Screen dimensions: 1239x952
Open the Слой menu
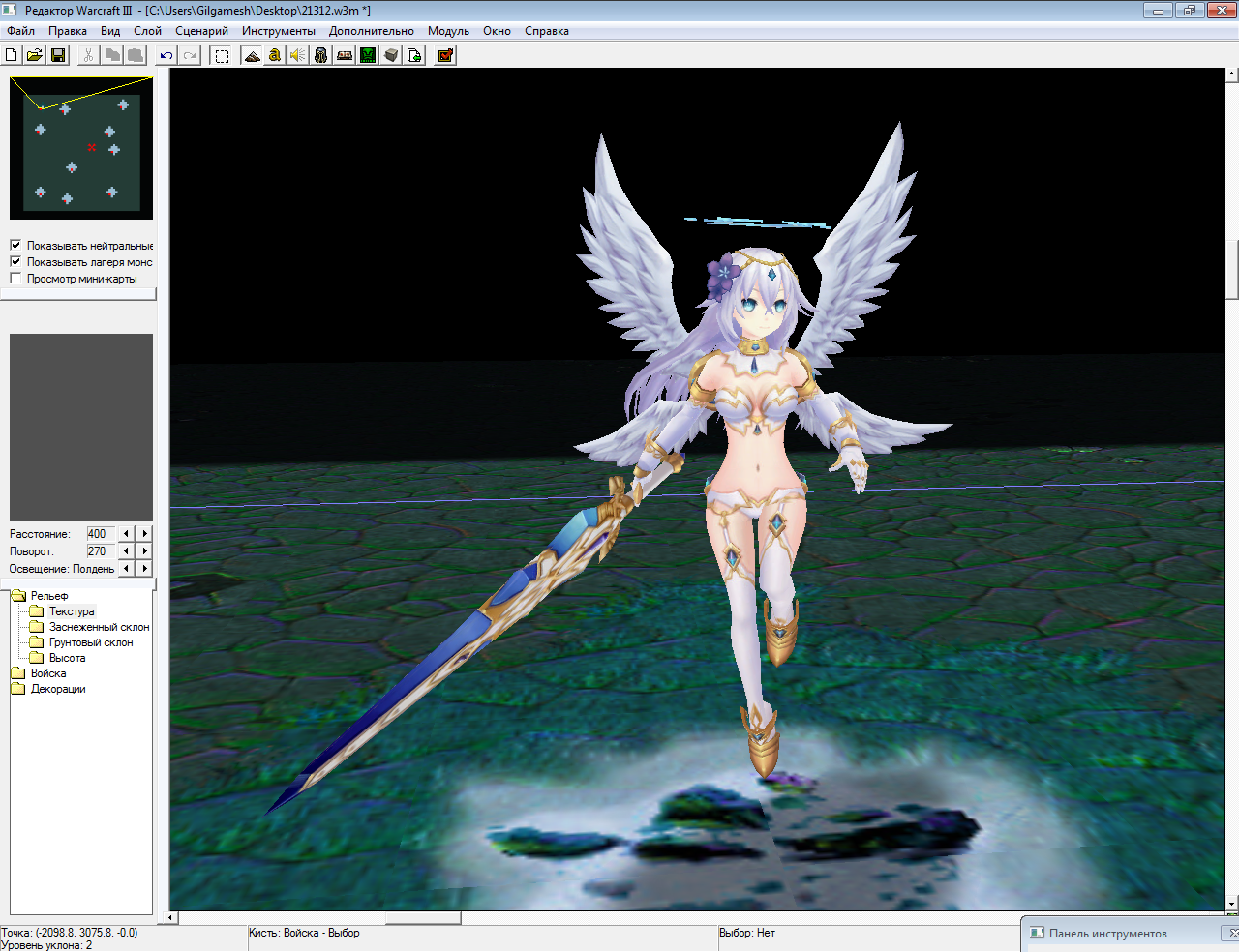click(x=147, y=31)
